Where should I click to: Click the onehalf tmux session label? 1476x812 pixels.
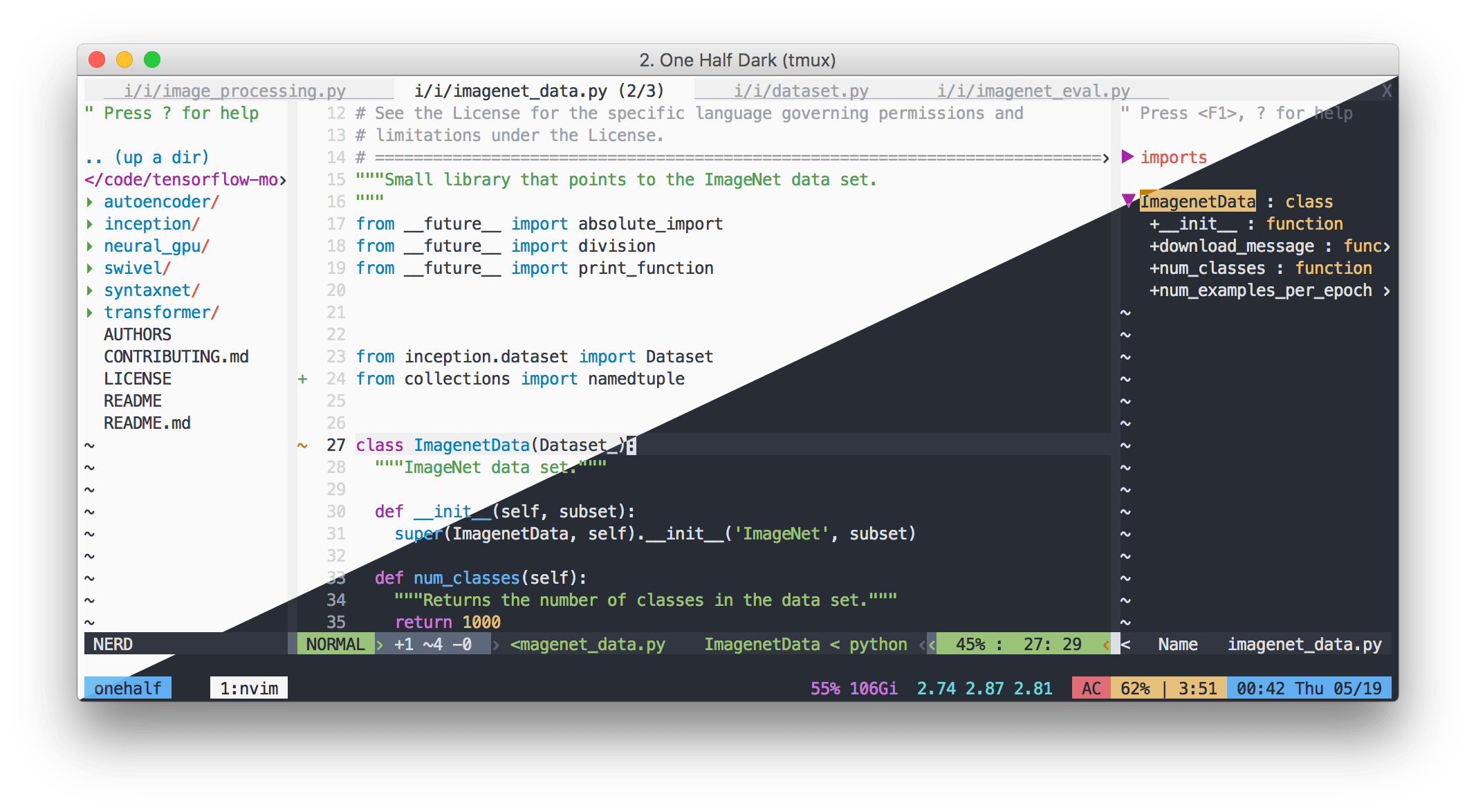point(127,688)
